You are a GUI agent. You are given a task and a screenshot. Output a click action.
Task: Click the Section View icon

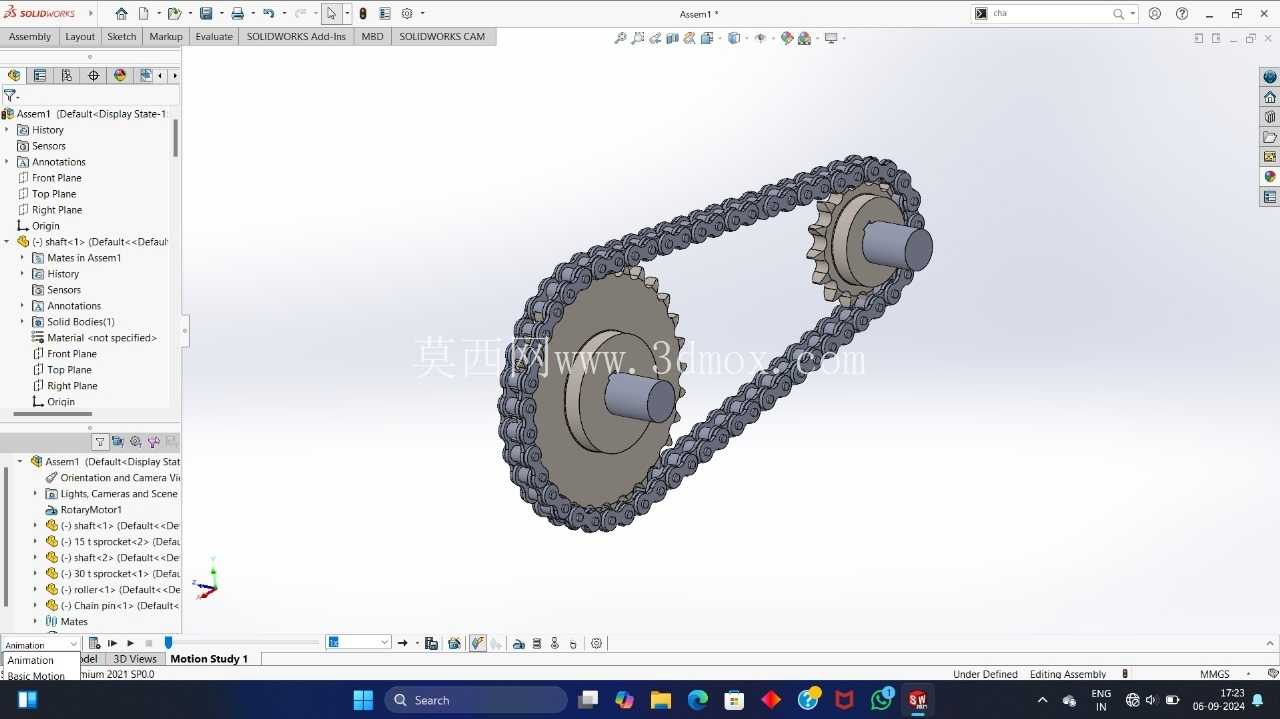coord(672,38)
